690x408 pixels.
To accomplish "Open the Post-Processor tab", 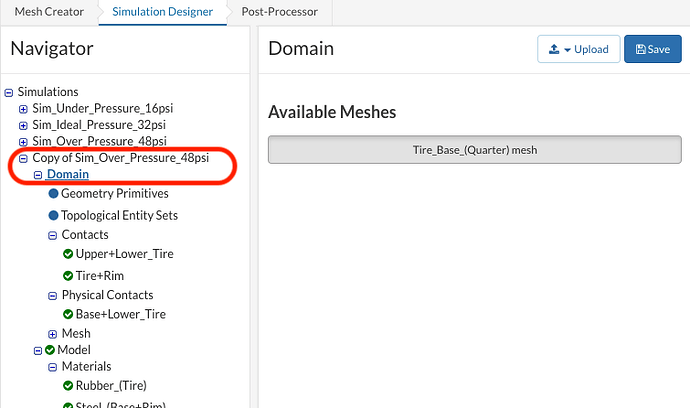I will click(281, 11).
